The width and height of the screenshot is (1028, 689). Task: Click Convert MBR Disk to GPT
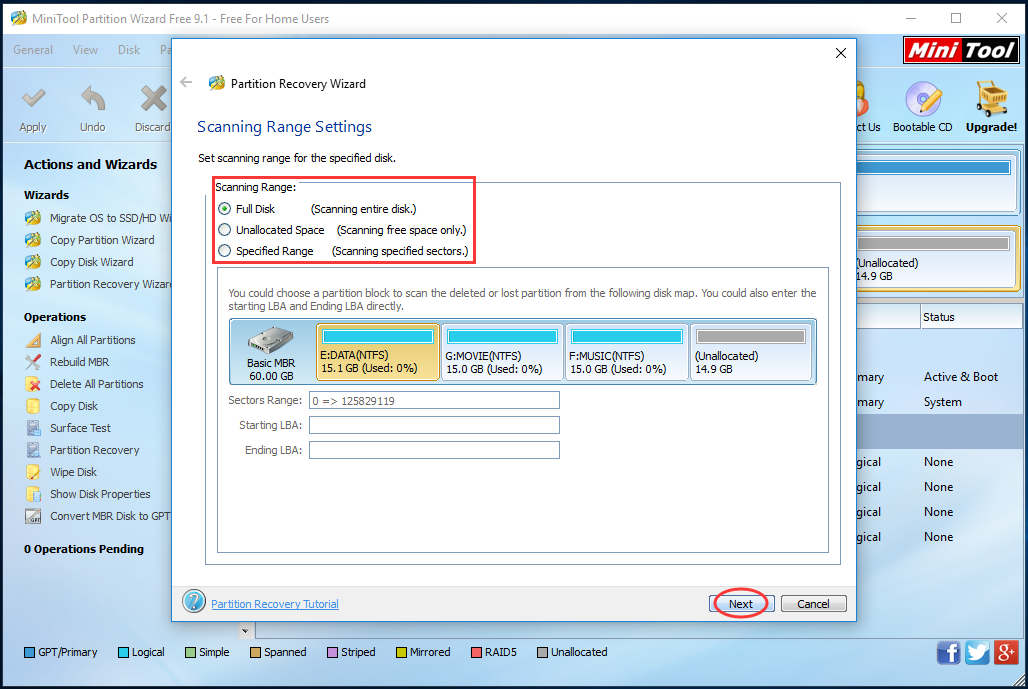click(98, 517)
